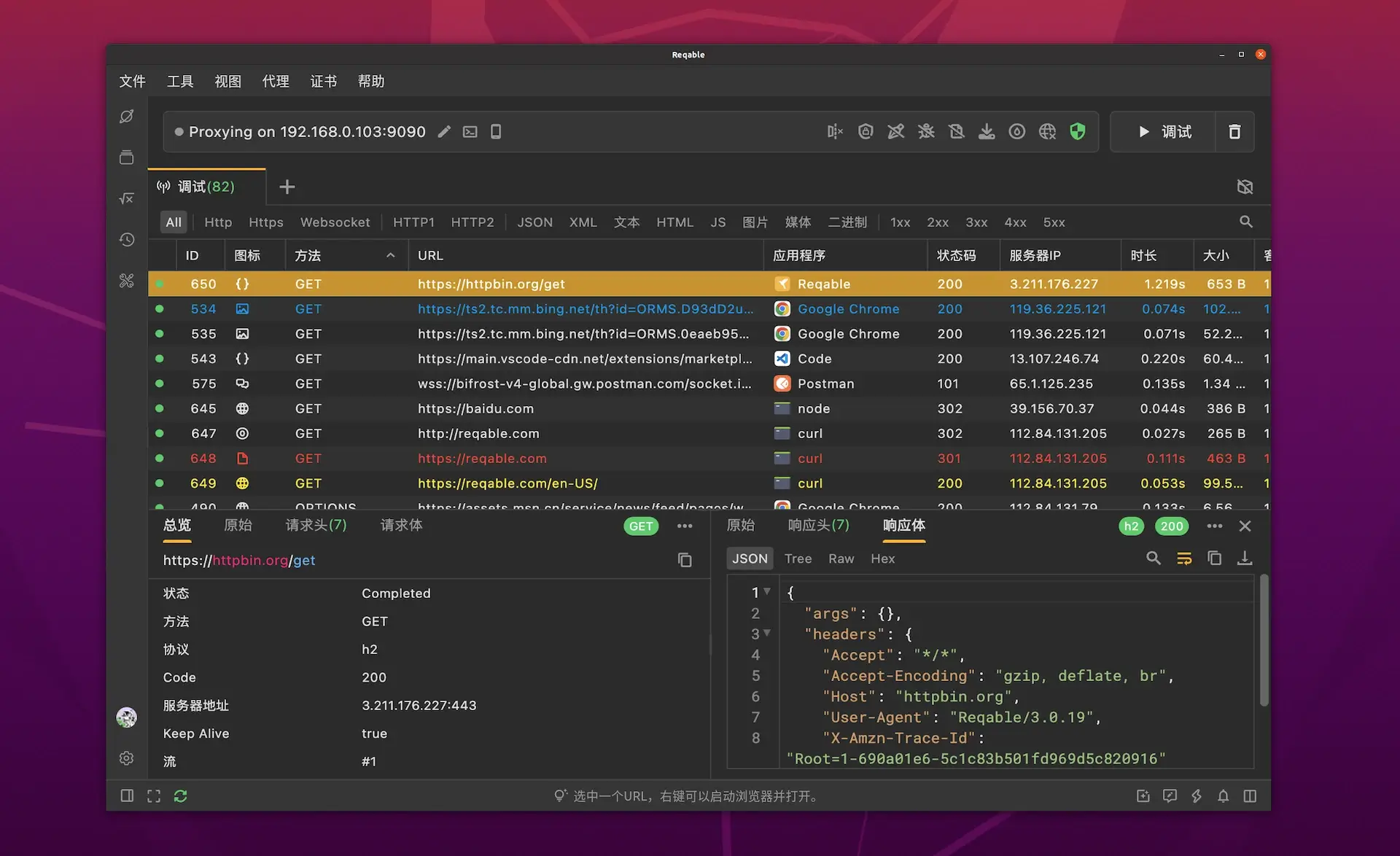Screen dimensions: 1400x856
Task: Download the response body via download icon
Action: [x=1245, y=558]
